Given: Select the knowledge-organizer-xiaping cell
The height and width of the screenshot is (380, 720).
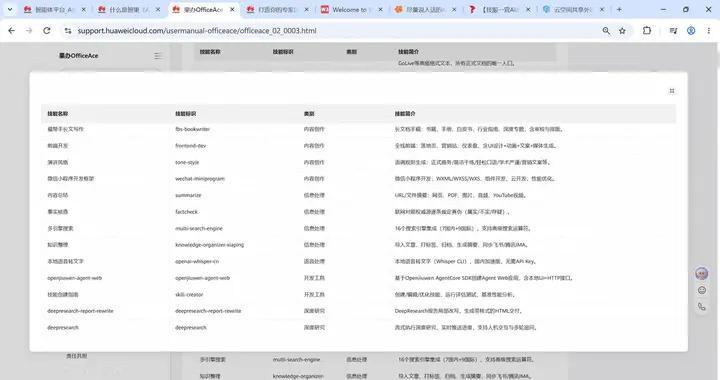Looking at the screenshot, I should point(209,245).
